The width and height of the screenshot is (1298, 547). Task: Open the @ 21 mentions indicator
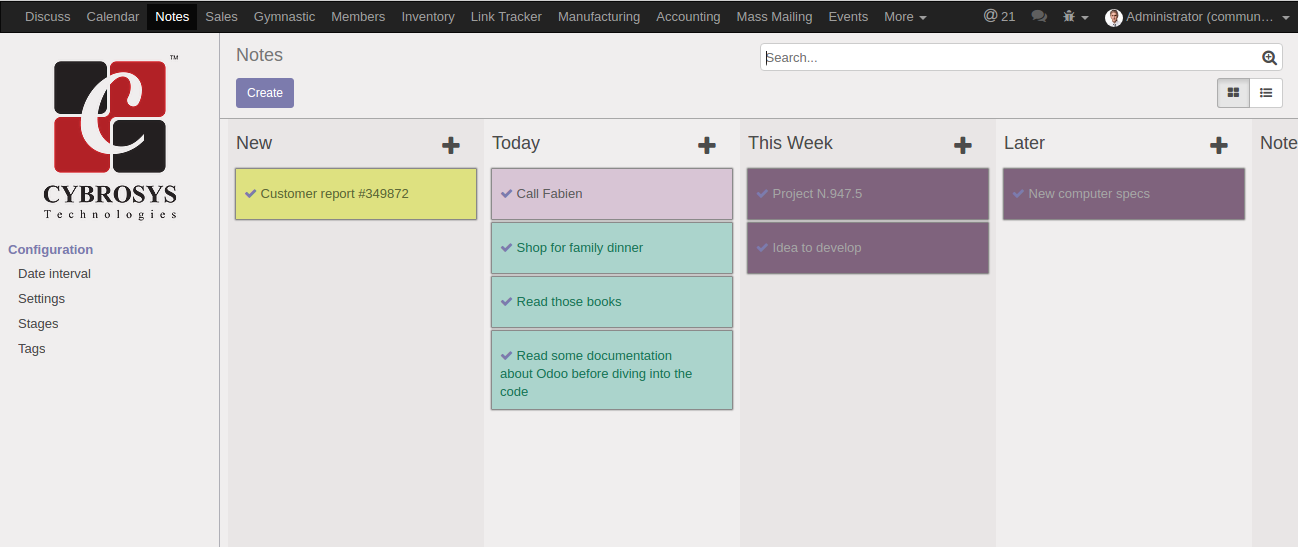[999, 17]
